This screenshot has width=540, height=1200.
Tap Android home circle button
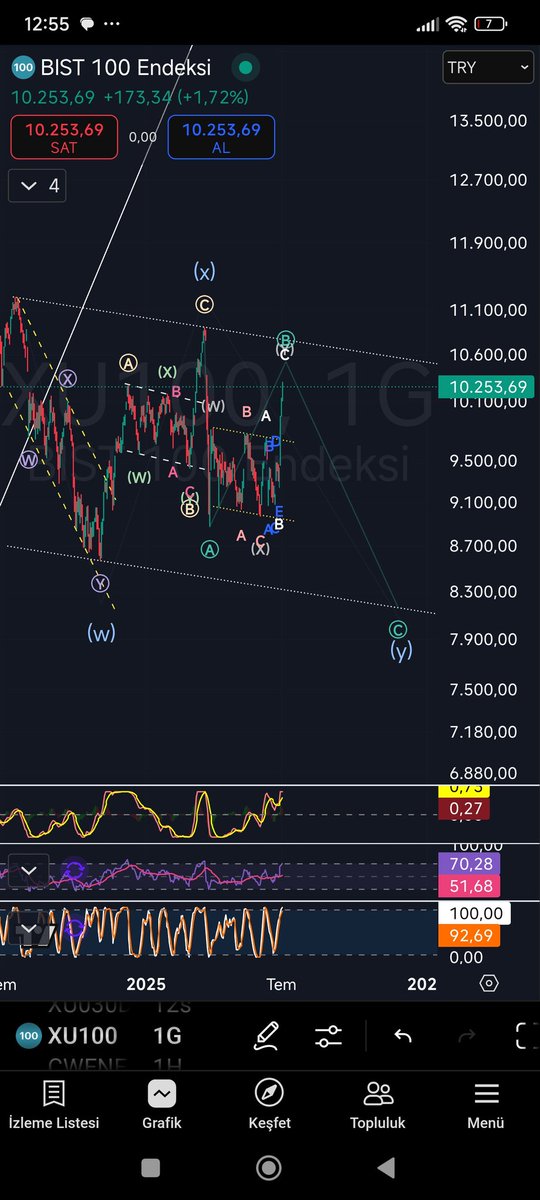269,1168
